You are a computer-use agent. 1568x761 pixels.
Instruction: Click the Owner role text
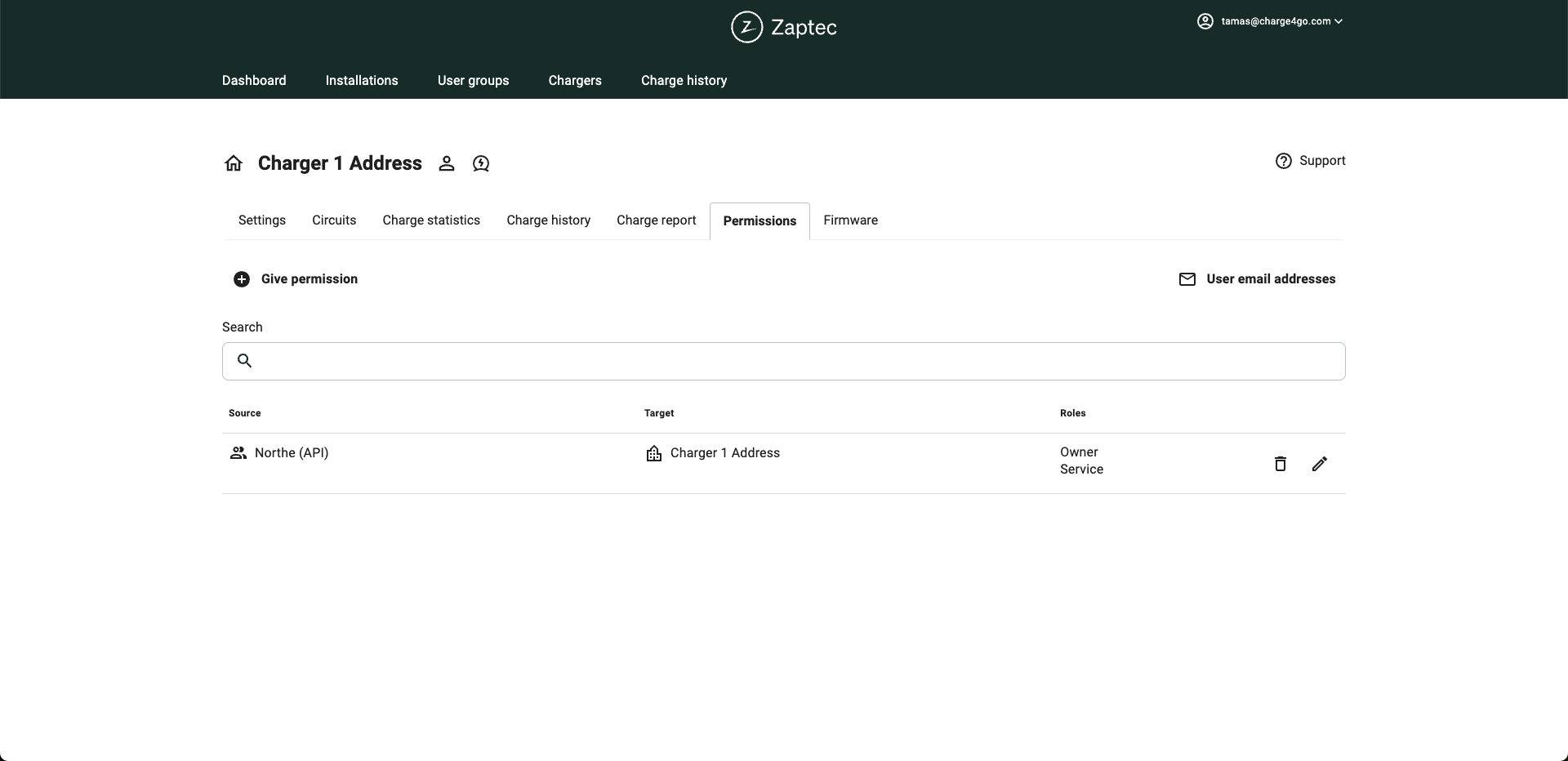pyautogui.click(x=1079, y=452)
